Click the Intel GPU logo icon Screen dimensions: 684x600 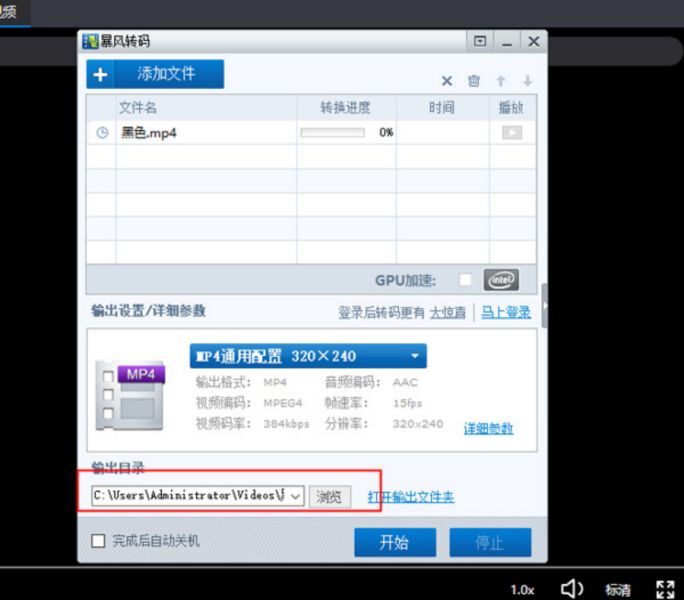point(501,280)
